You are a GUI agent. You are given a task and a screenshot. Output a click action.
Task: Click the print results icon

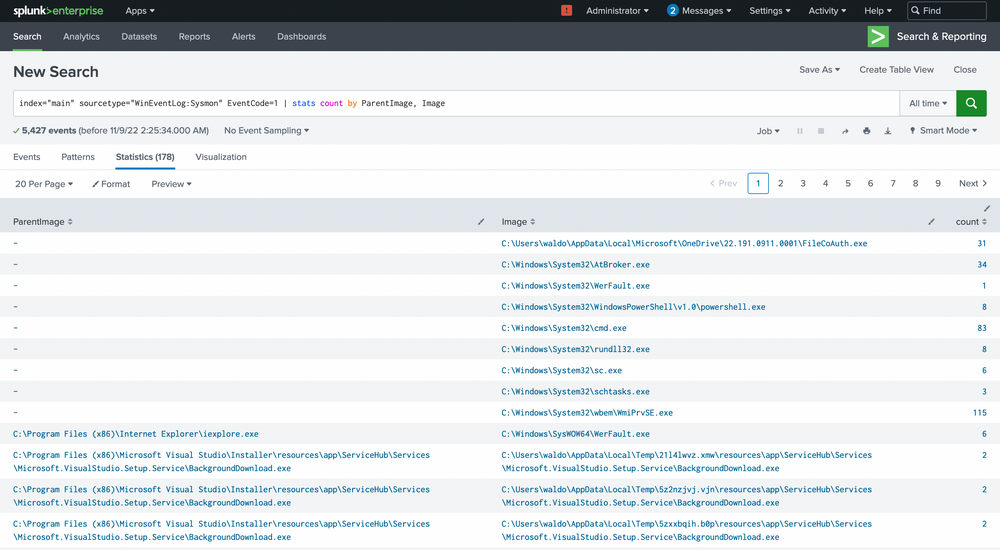(x=866, y=131)
